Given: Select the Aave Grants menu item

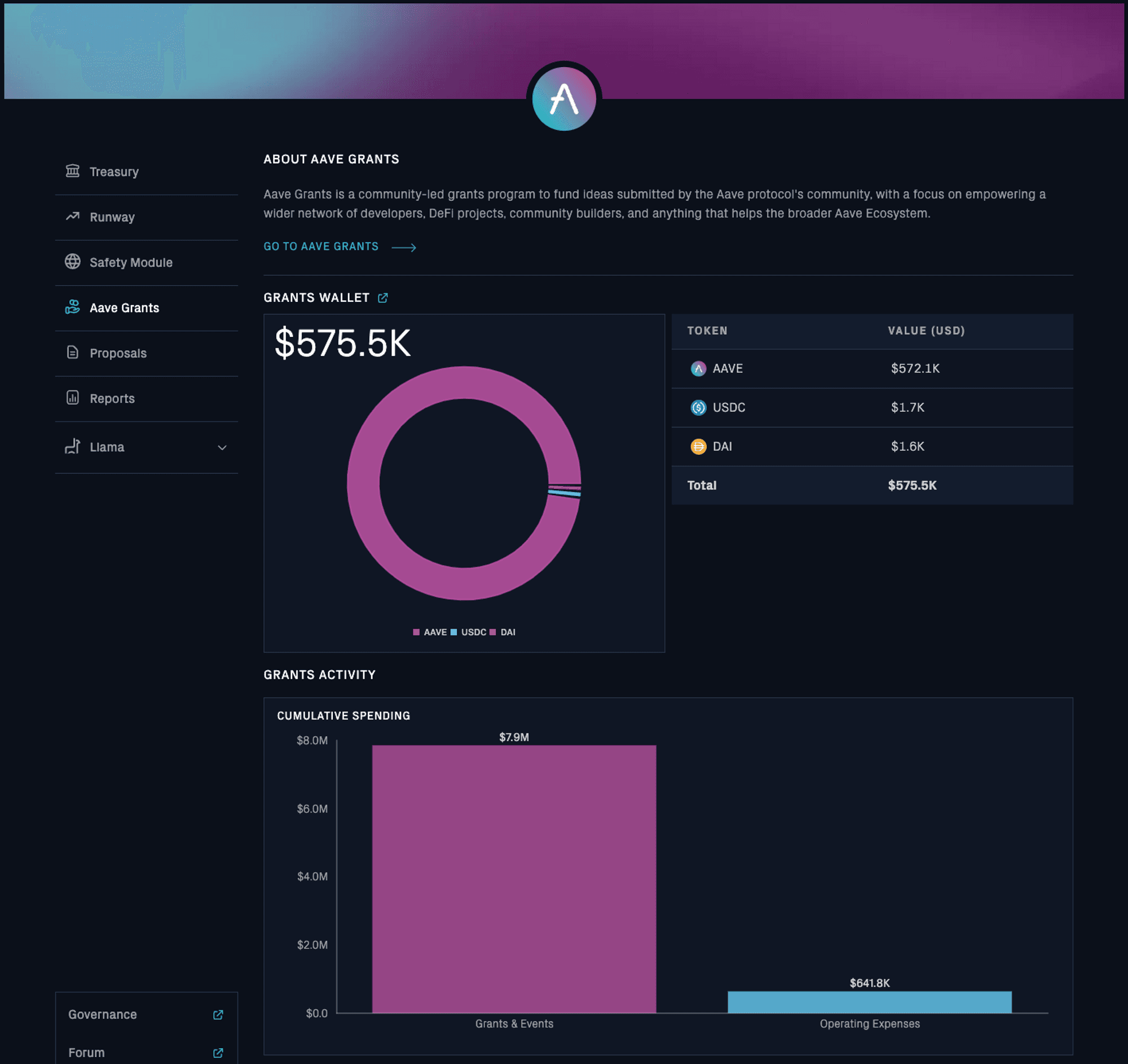Looking at the screenshot, I should [x=147, y=308].
